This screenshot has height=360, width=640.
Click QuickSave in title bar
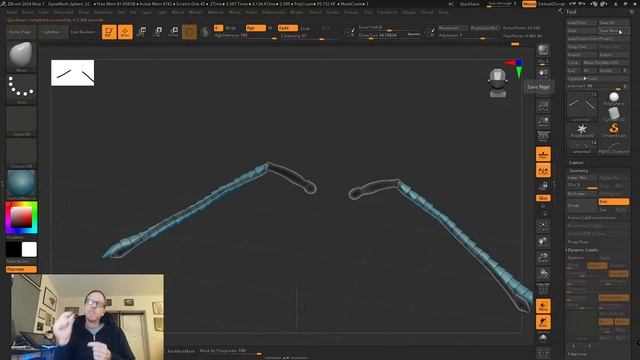(x=469, y=4)
